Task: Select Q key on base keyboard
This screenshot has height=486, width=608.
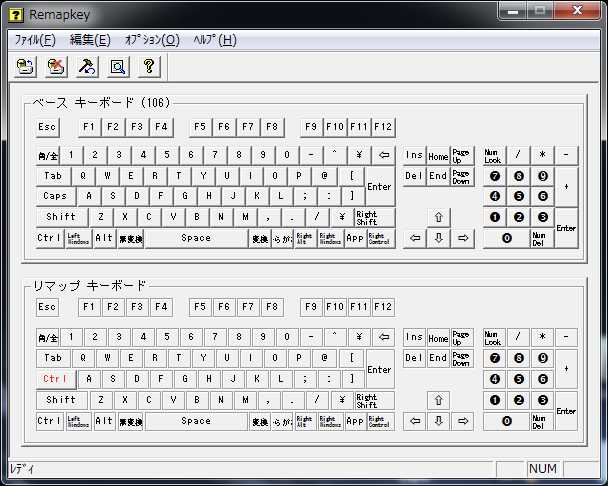Action: [x=83, y=176]
